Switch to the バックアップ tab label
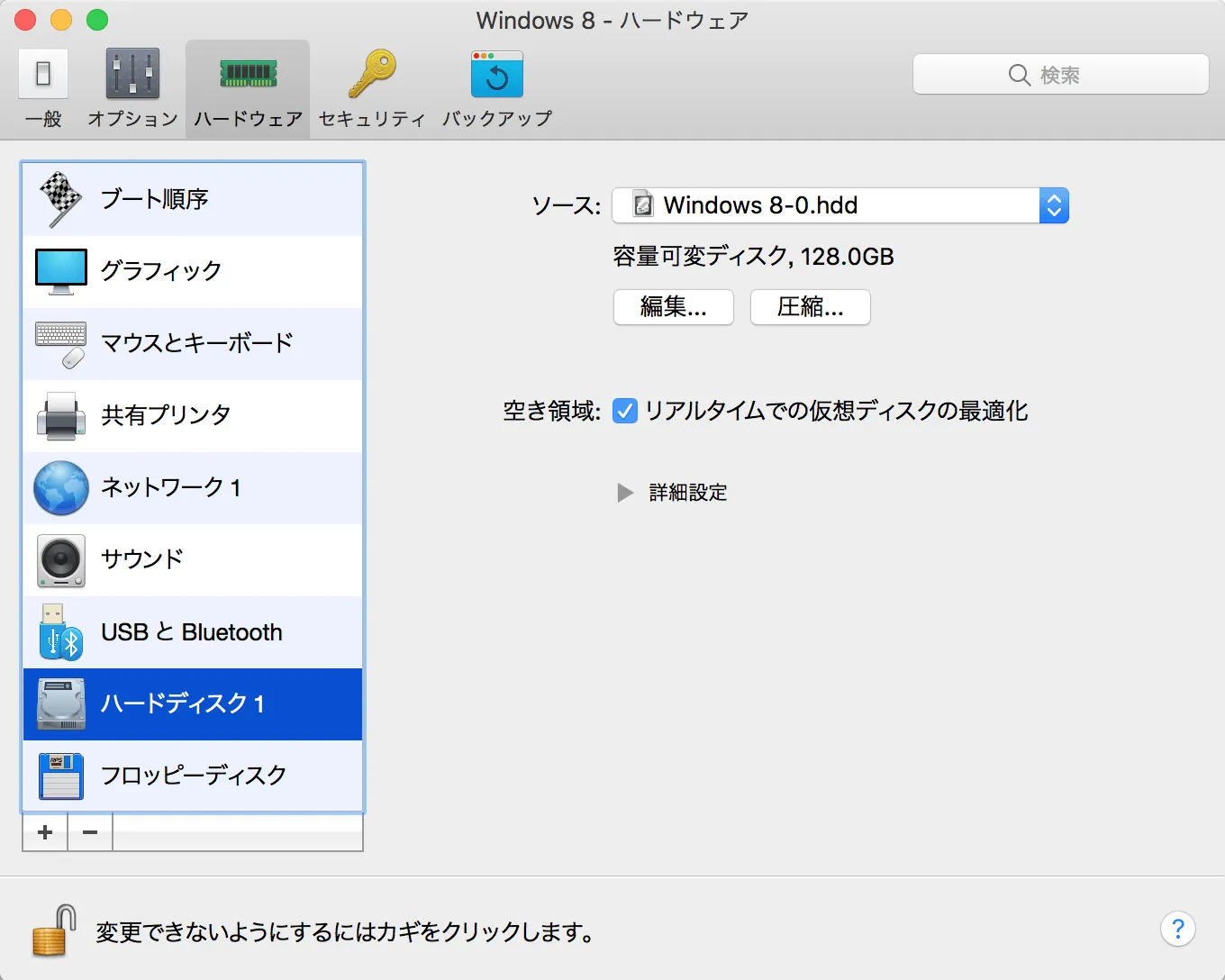 coord(496,119)
